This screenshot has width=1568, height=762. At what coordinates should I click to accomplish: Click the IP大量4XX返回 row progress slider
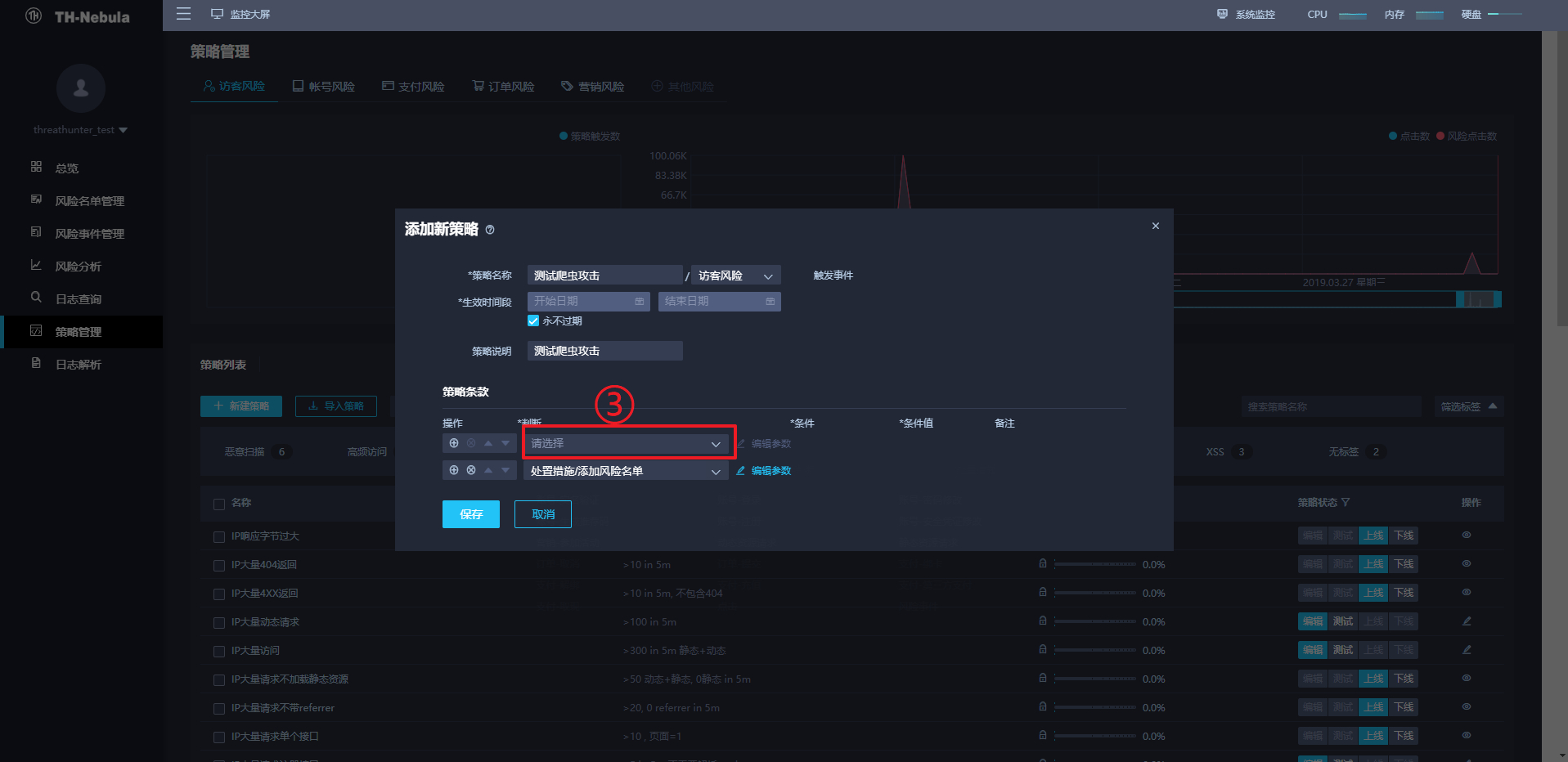pos(1095,593)
